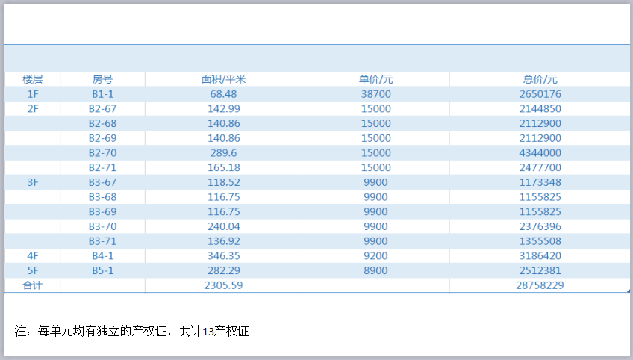Click the 140.86 area in row B2-68
Screen dimensions: 633x360
pyautogui.click(x=224, y=123)
